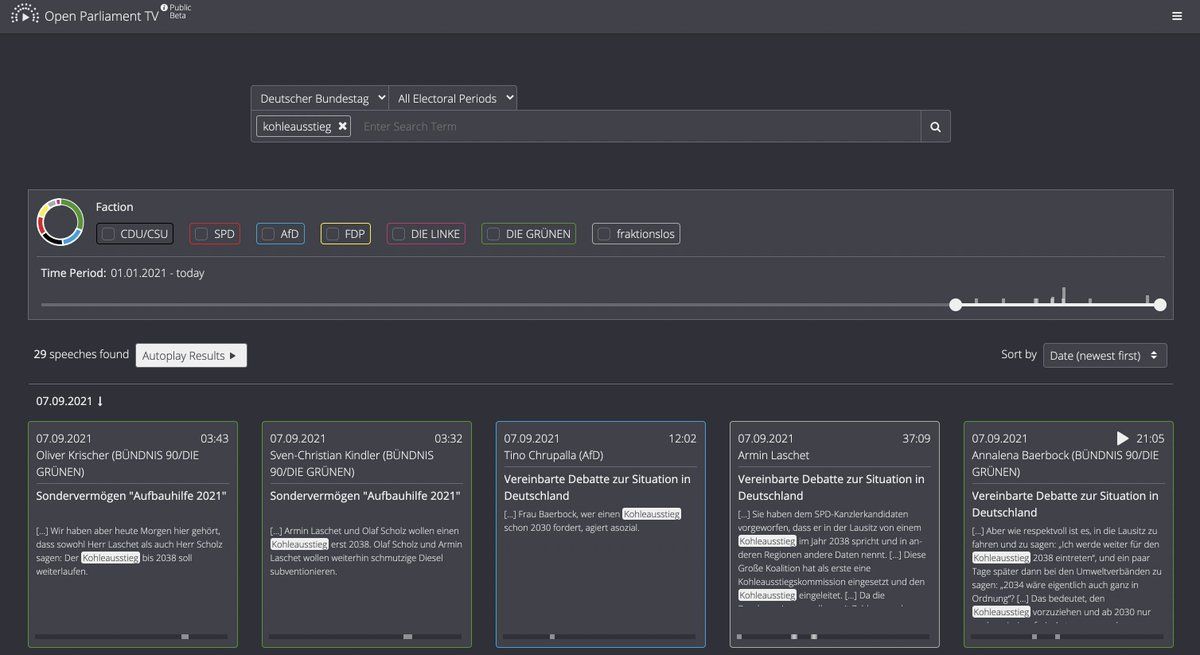Viewport: 1200px width, 655px height.
Task: Open Oliver Krischer's speech card
Action: click(x=132, y=534)
